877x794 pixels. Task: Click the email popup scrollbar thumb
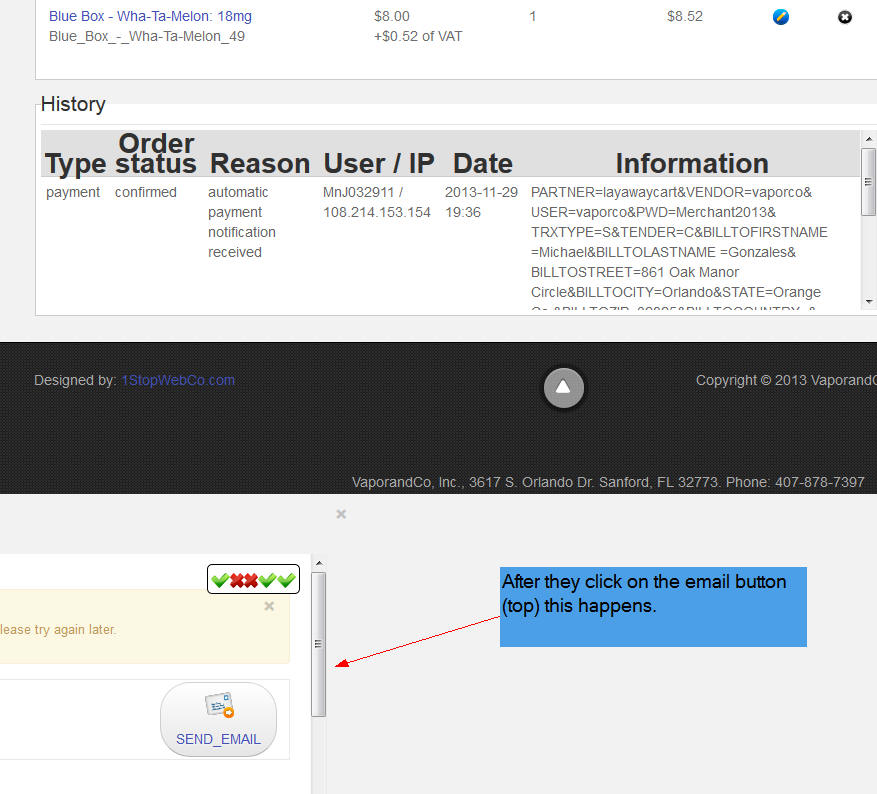(318, 644)
